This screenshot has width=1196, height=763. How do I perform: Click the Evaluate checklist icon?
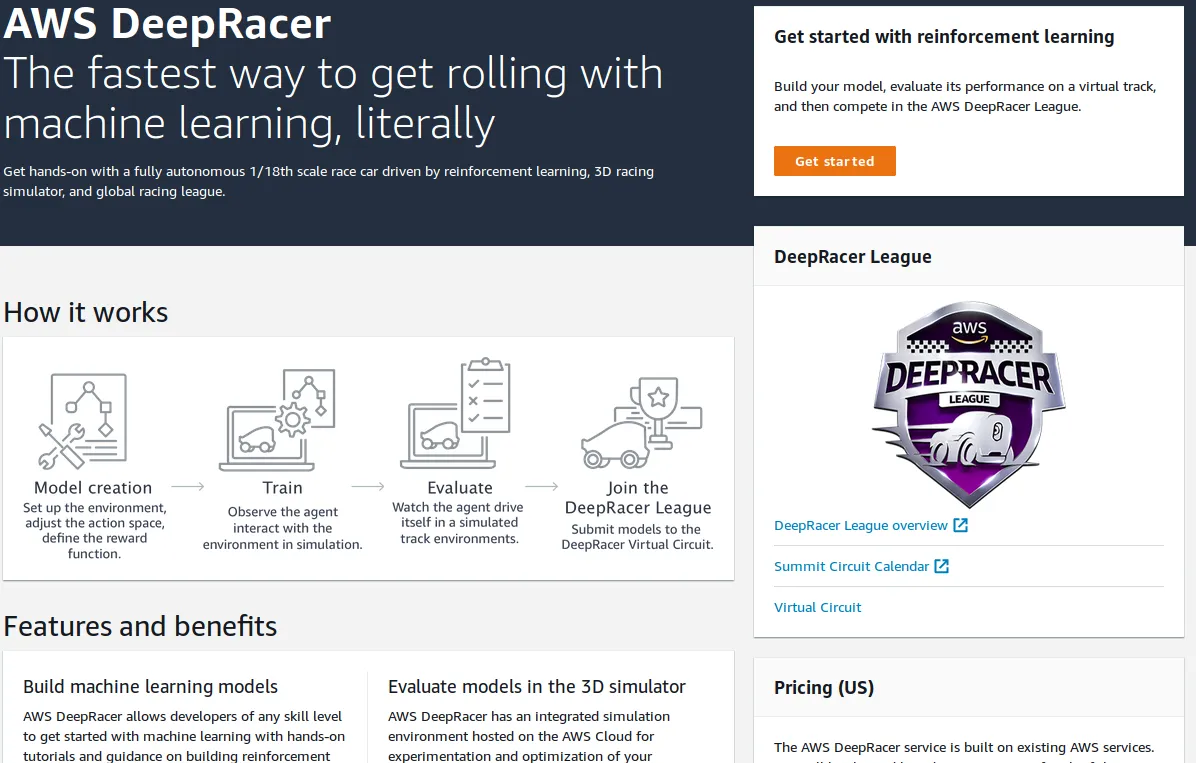(x=456, y=413)
